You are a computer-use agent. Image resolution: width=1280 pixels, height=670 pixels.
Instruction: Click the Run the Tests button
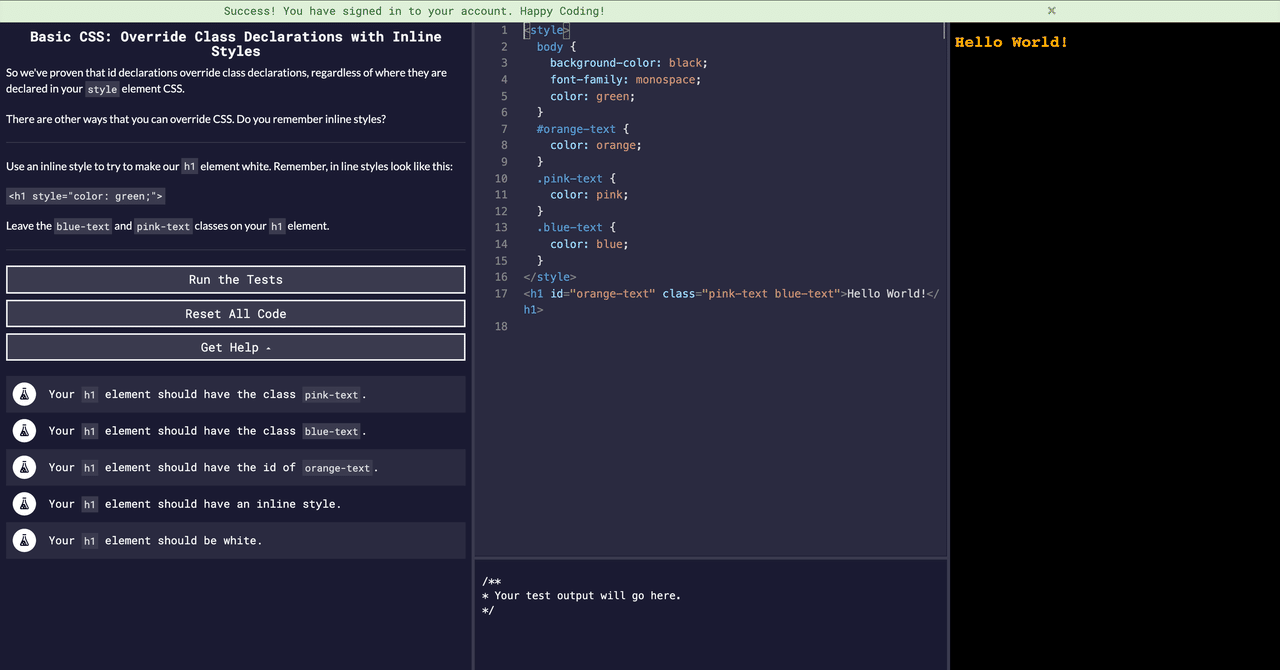point(235,279)
